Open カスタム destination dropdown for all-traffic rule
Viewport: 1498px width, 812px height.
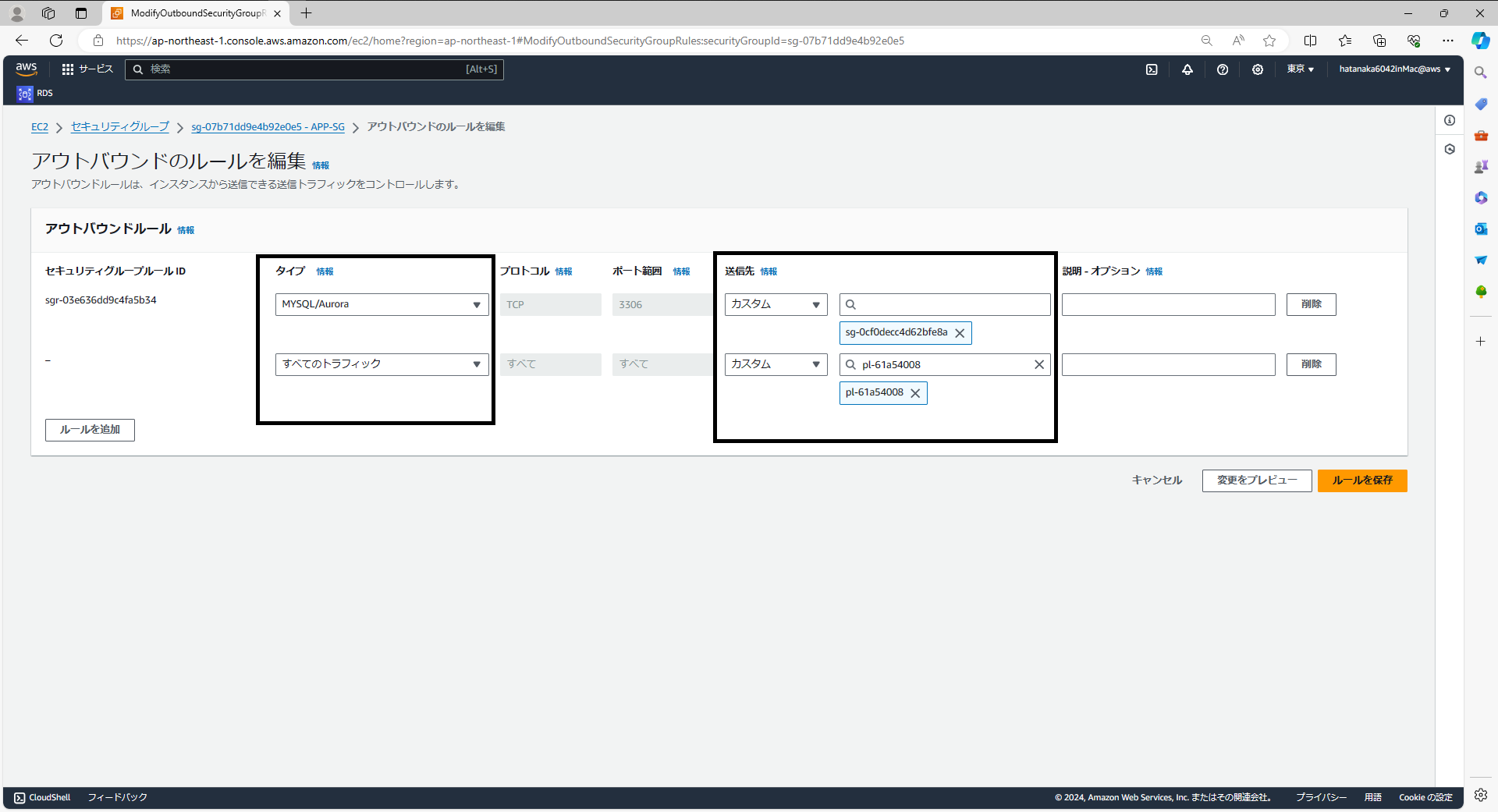tap(776, 364)
